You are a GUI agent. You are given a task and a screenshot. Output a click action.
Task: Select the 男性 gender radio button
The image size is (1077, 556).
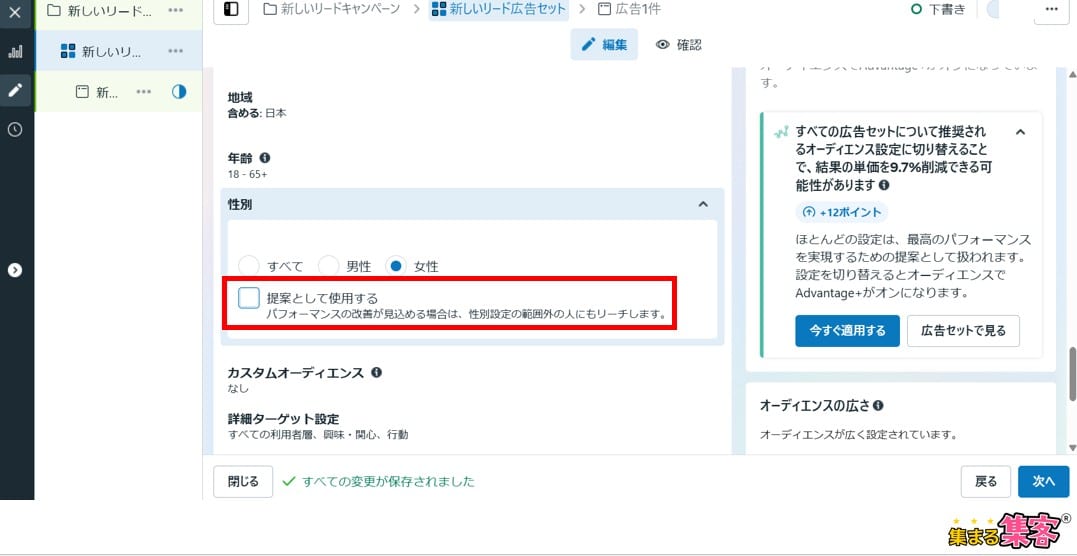pyautogui.click(x=329, y=266)
